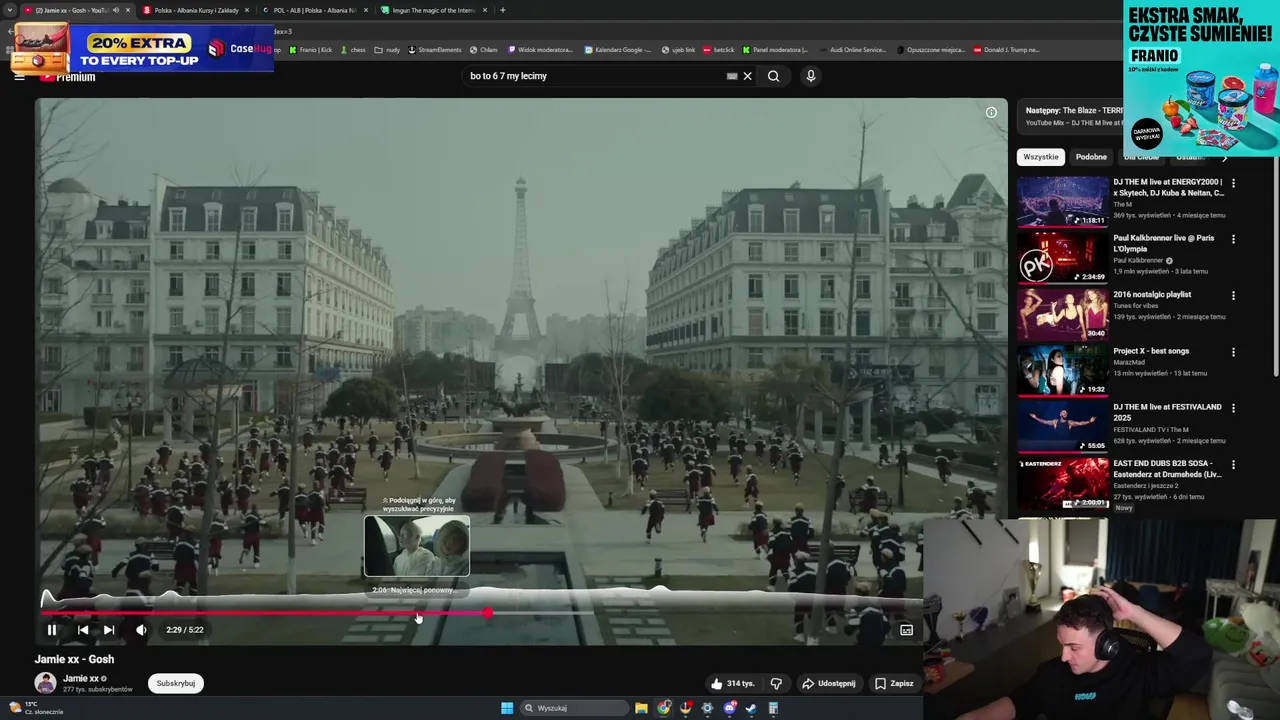Open the Franio | Kick bookmark
This screenshot has height=720, width=1280.
click(x=311, y=49)
